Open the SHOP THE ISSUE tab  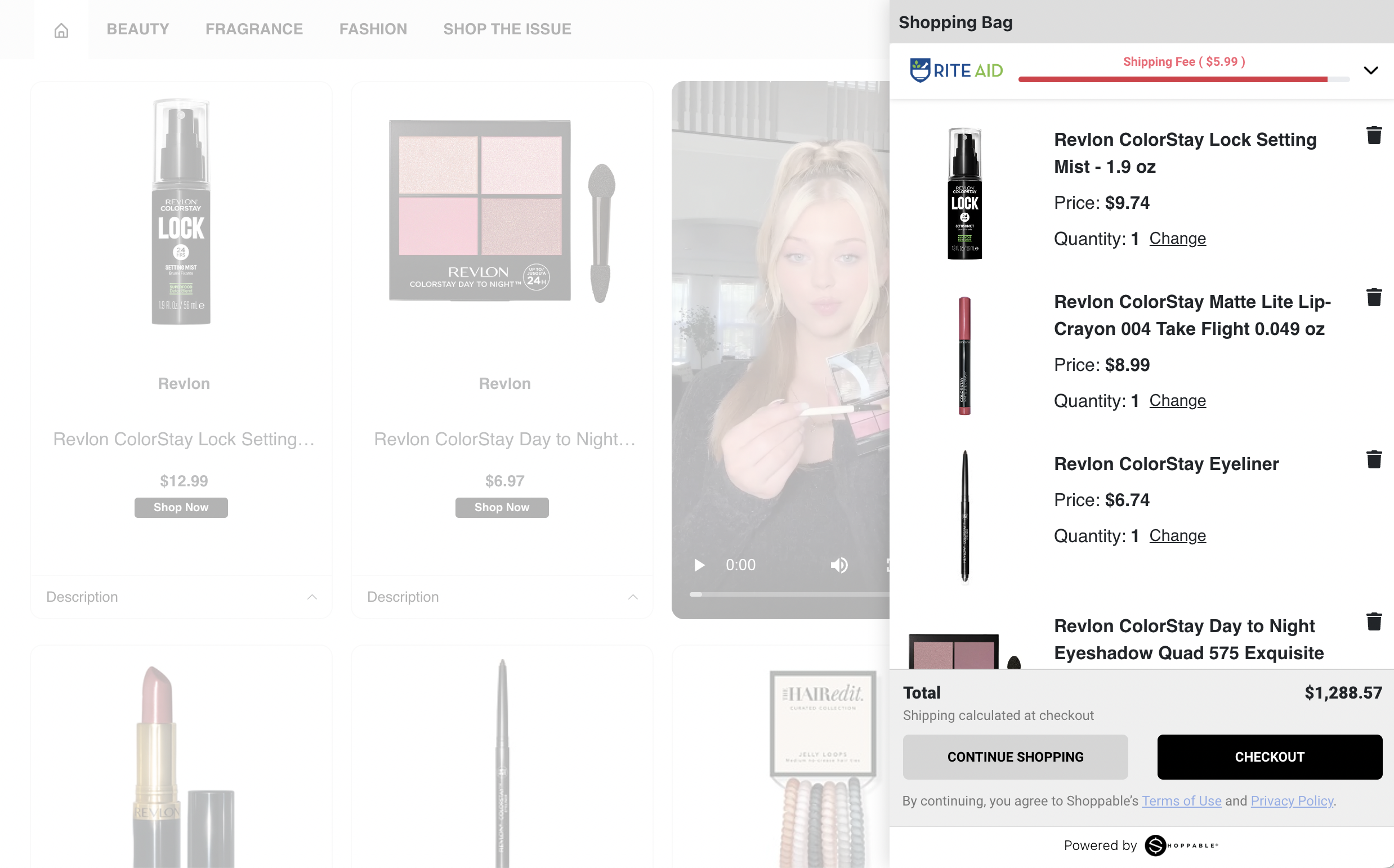507,29
